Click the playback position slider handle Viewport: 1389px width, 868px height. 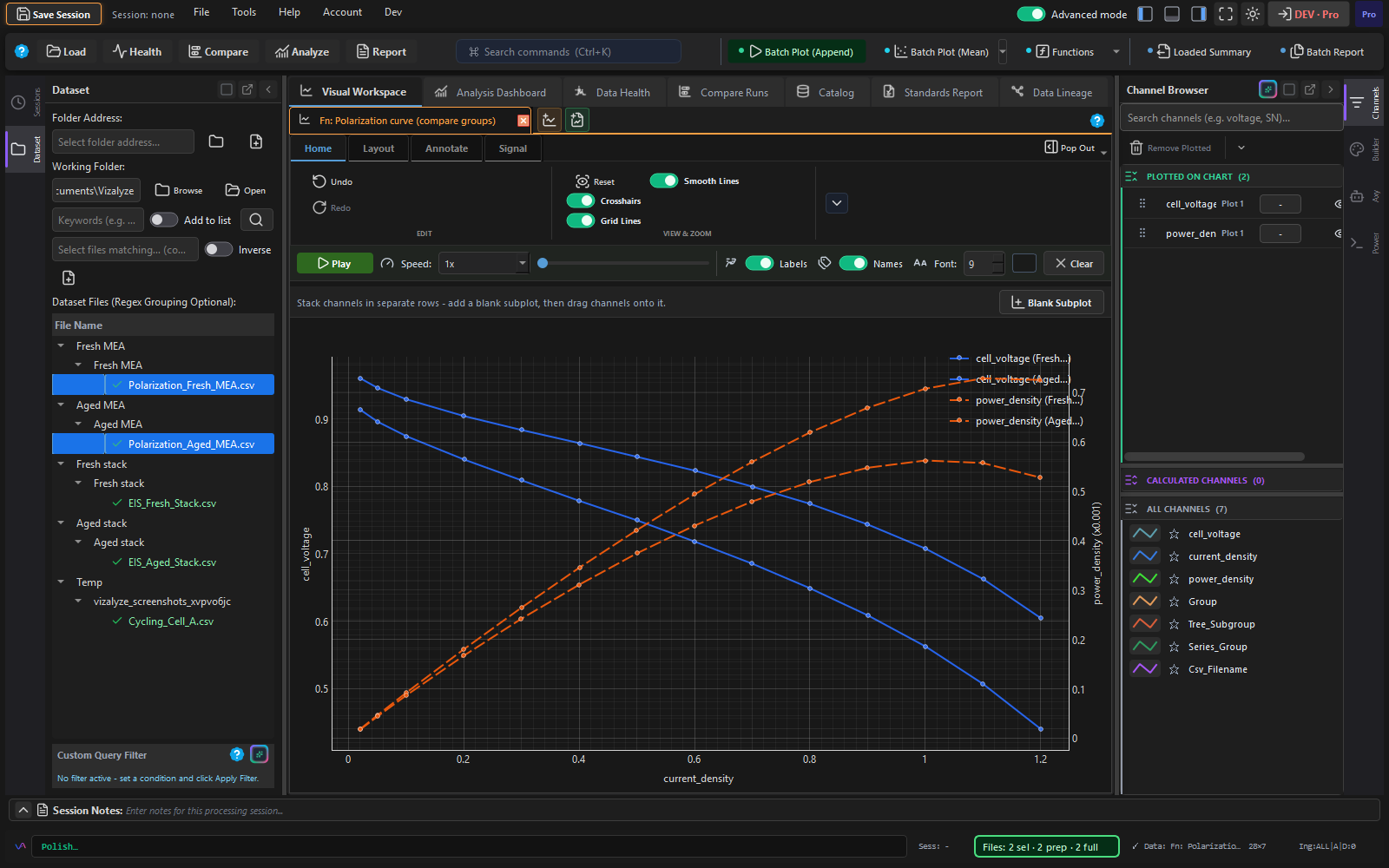(x=543, y=263)
